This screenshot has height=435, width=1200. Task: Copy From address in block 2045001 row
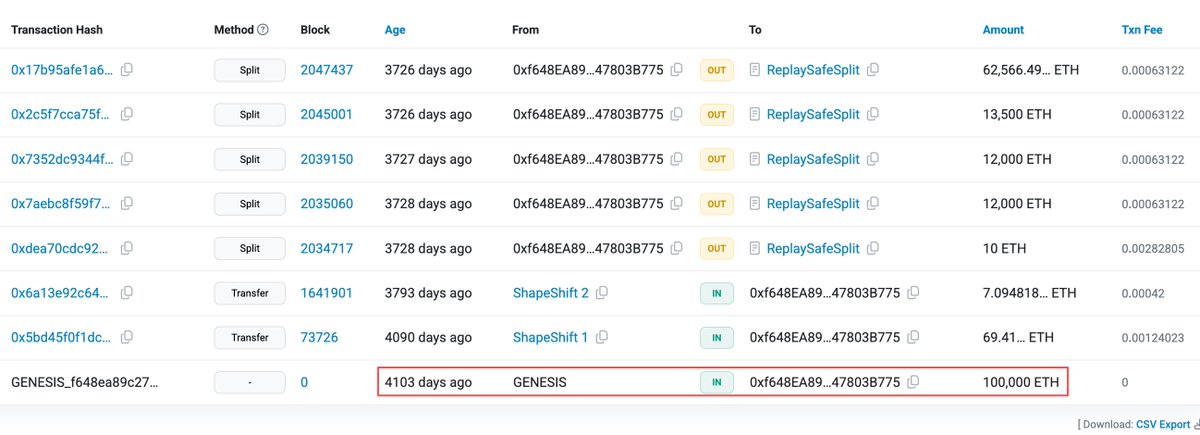click(677, 114)
